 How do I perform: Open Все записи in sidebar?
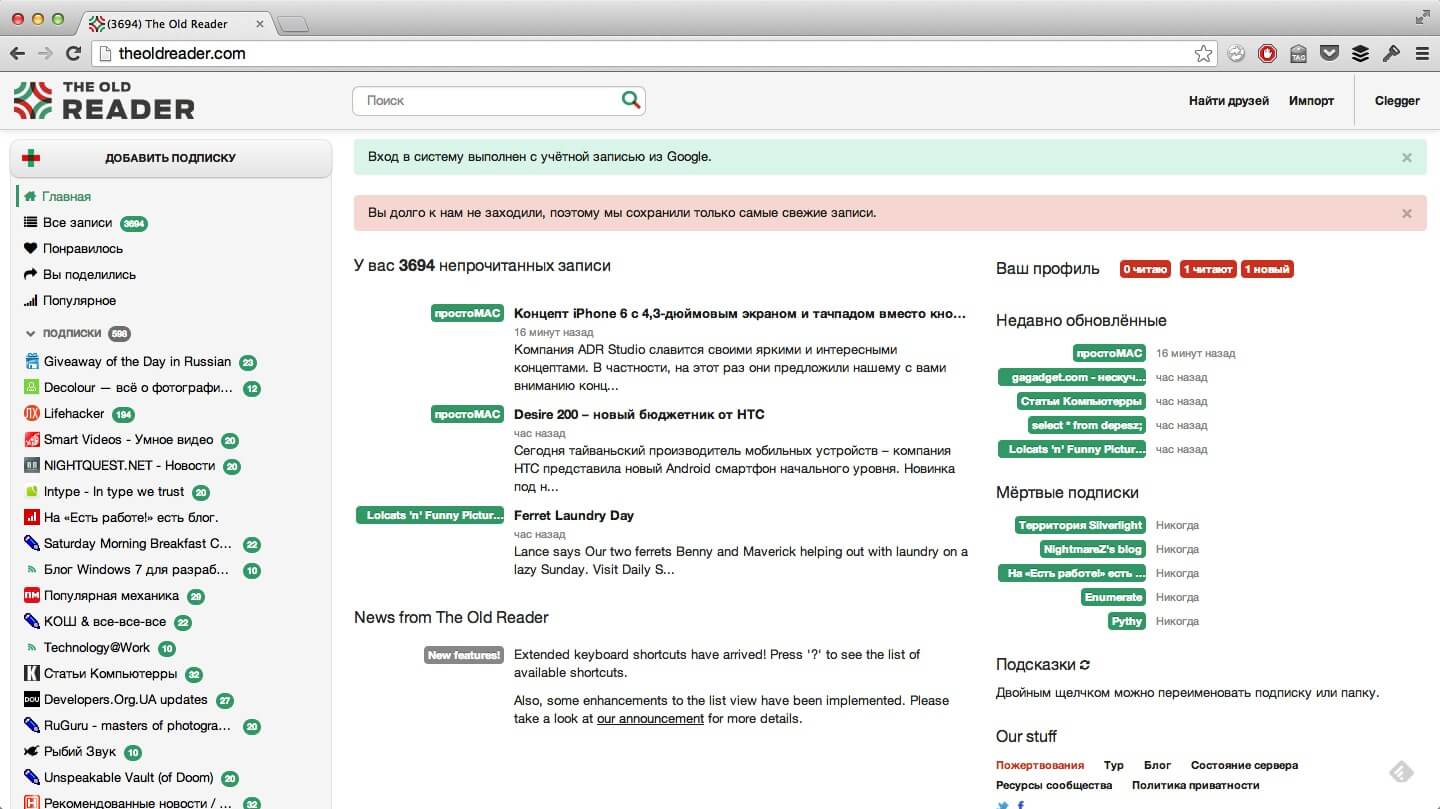[77, 222]
